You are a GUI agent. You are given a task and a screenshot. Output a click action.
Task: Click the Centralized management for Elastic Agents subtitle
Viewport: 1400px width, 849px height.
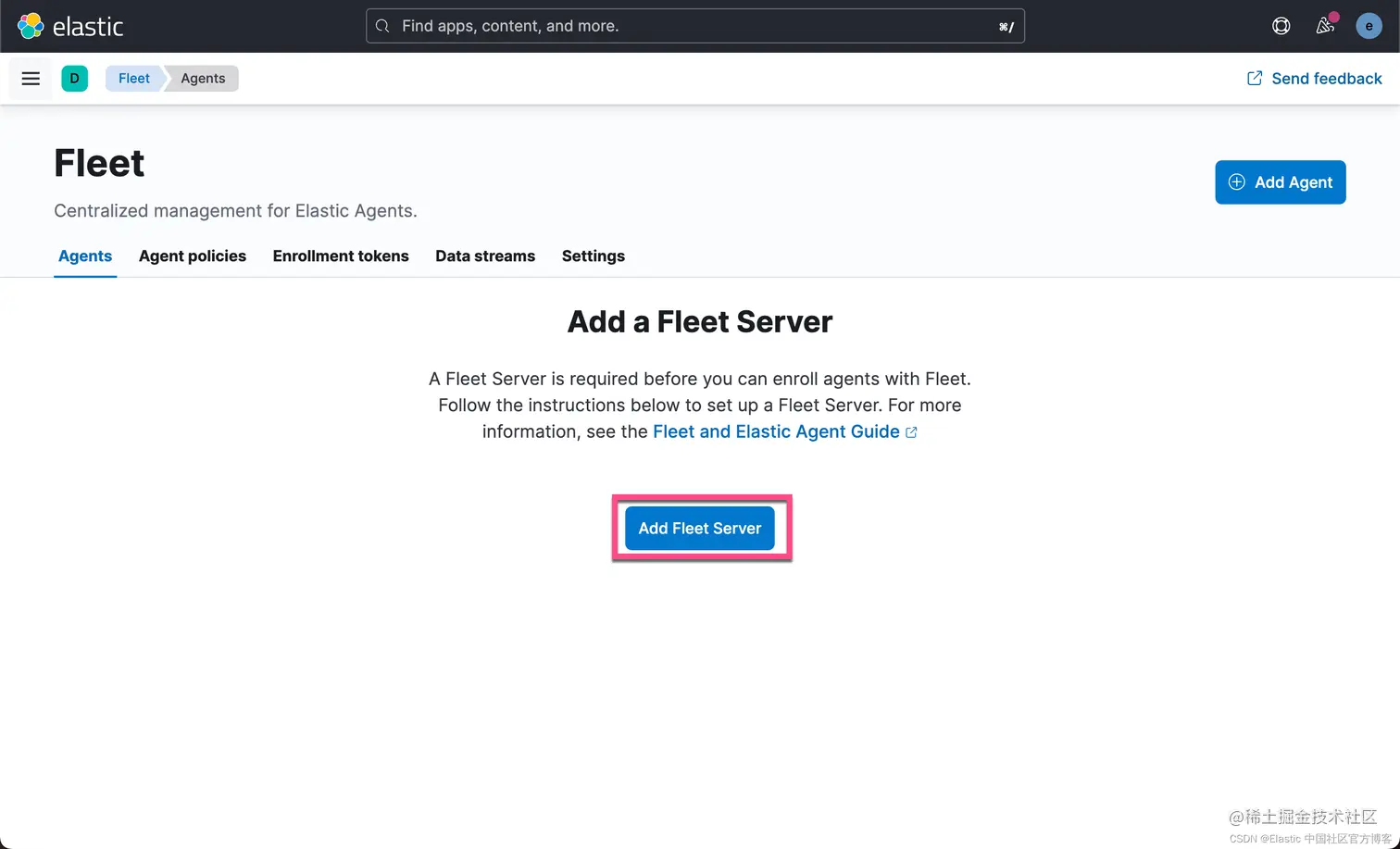[x=235, y=211]
